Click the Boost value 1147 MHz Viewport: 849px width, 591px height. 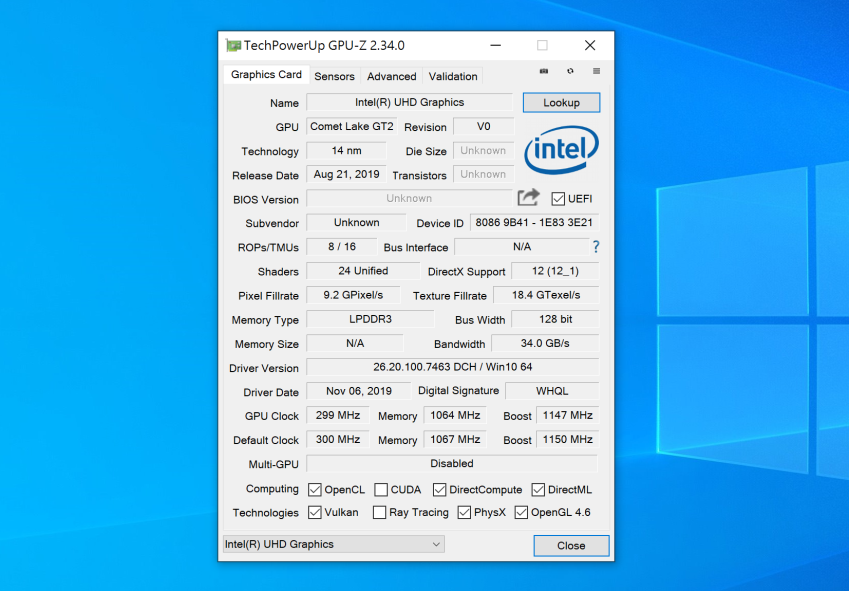(567, 415)
